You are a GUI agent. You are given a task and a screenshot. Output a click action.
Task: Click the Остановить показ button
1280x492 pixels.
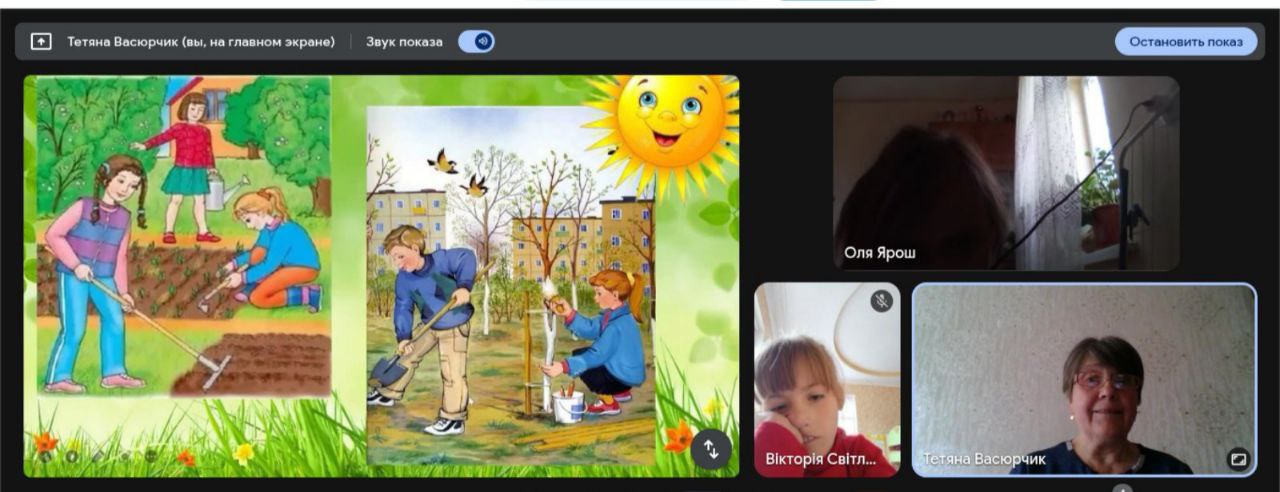(x=1186, y=41)
